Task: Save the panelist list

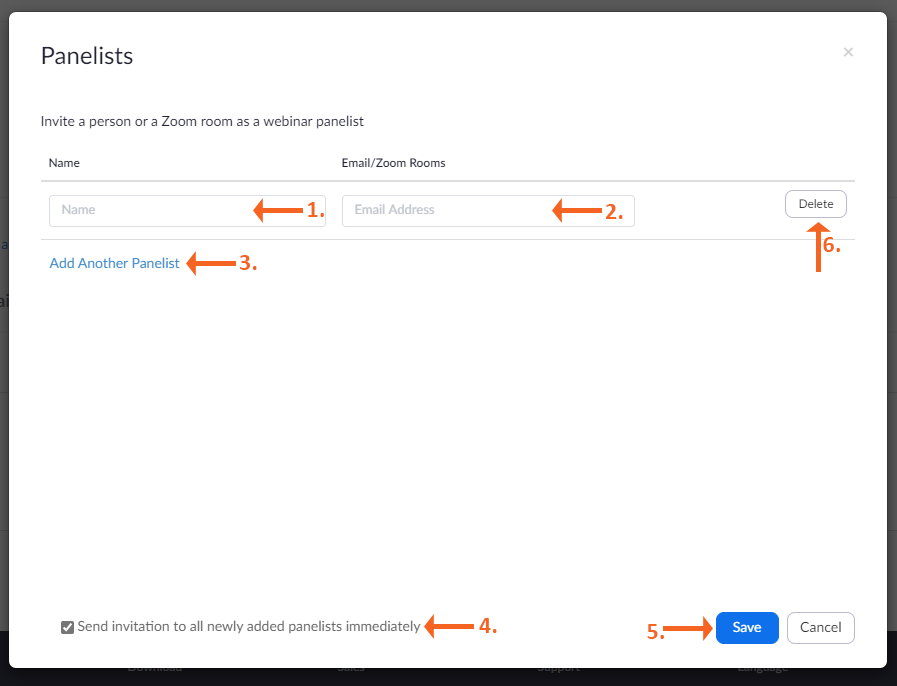Action: 747,628
